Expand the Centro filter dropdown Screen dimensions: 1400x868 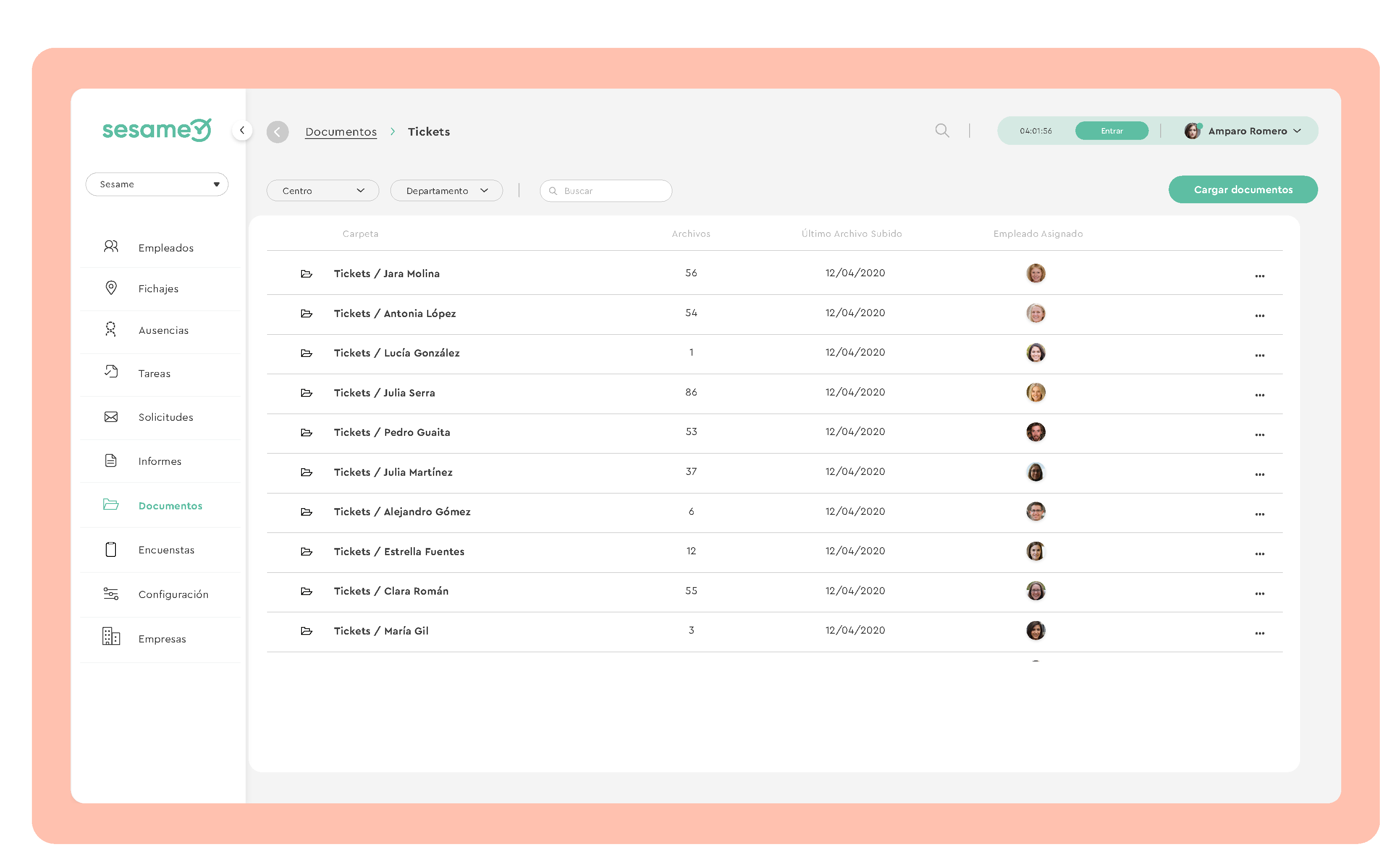[322, 191]
